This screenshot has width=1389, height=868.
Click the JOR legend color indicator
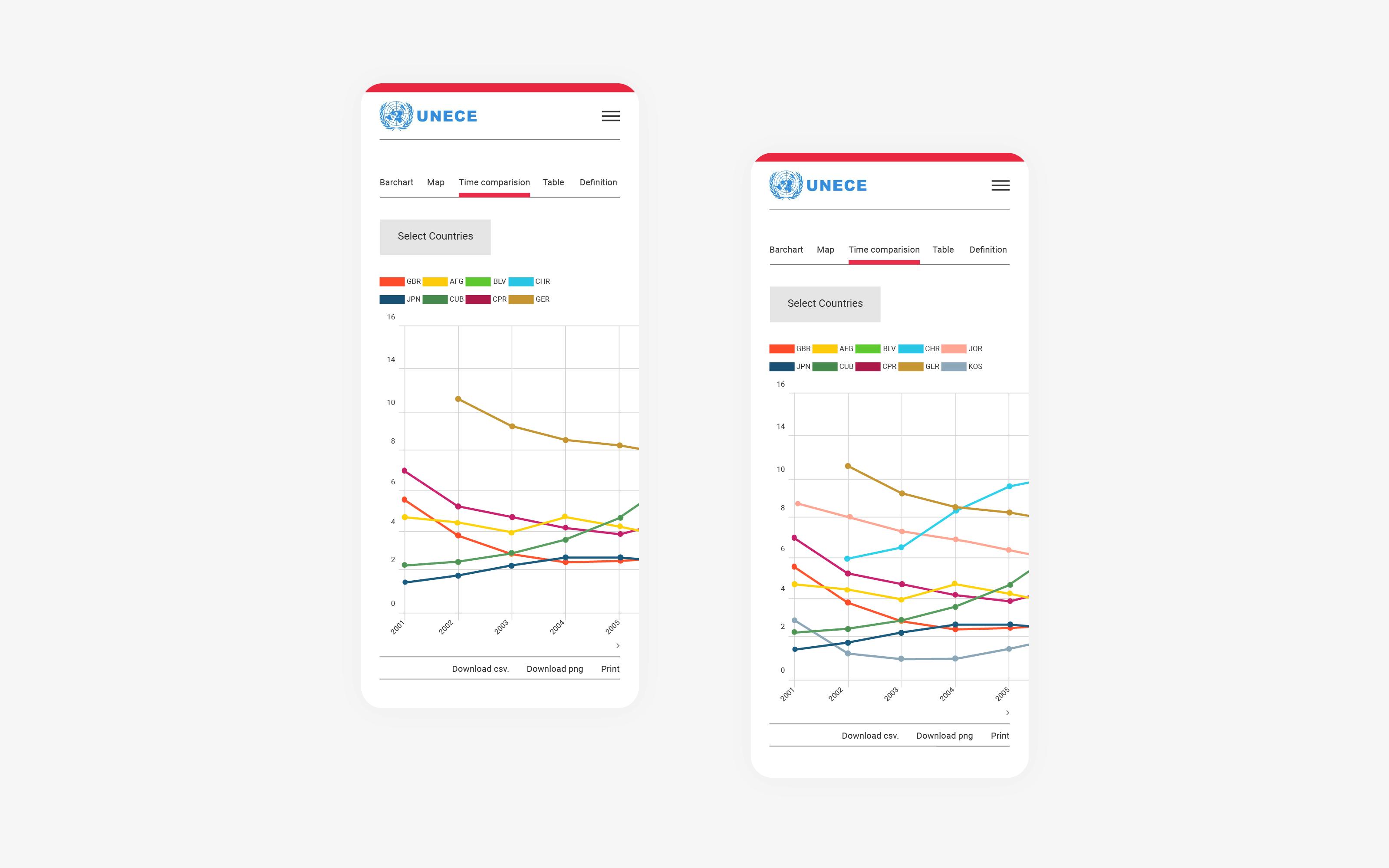point(951,348)
